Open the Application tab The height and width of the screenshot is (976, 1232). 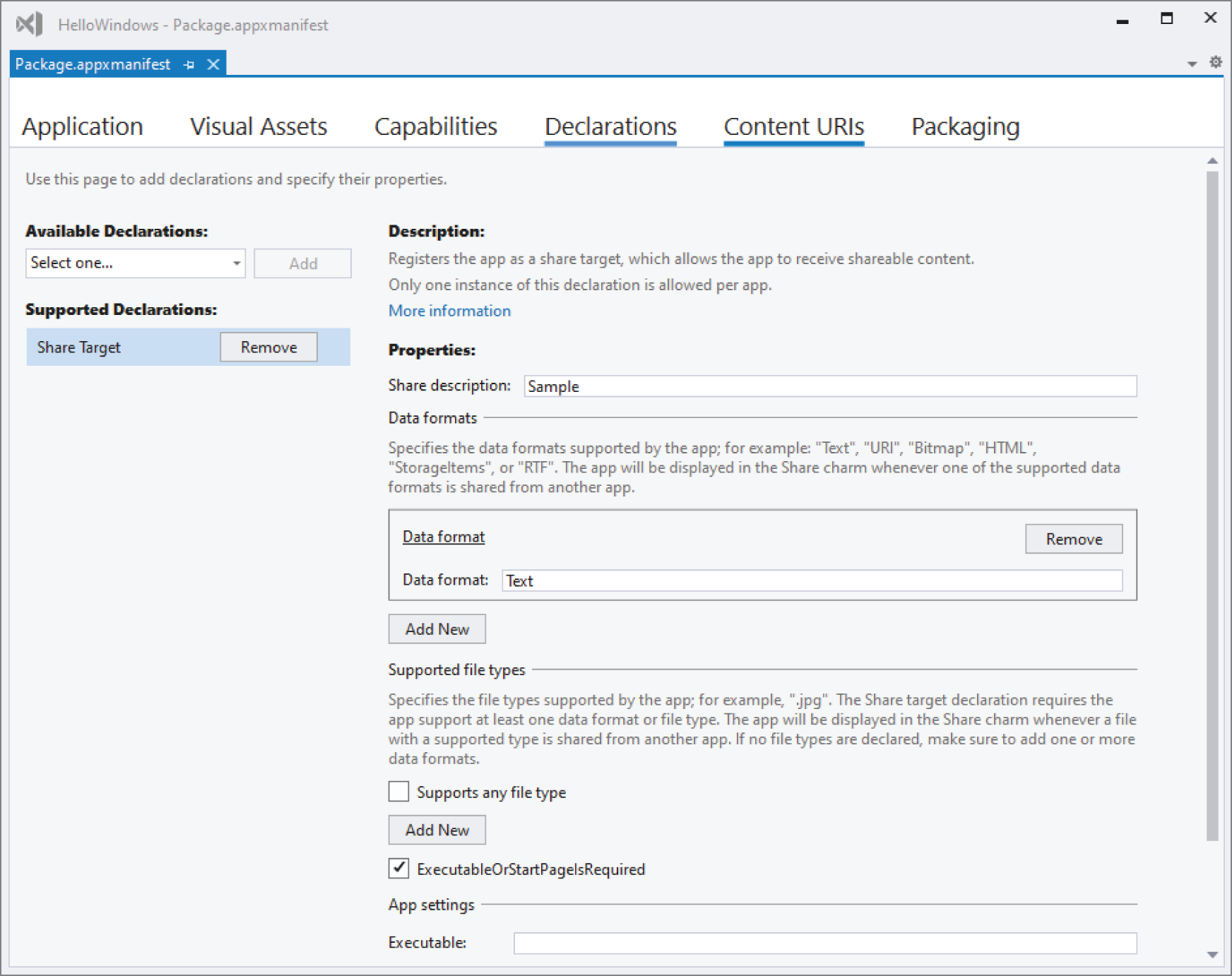click(x=83, y=126)
